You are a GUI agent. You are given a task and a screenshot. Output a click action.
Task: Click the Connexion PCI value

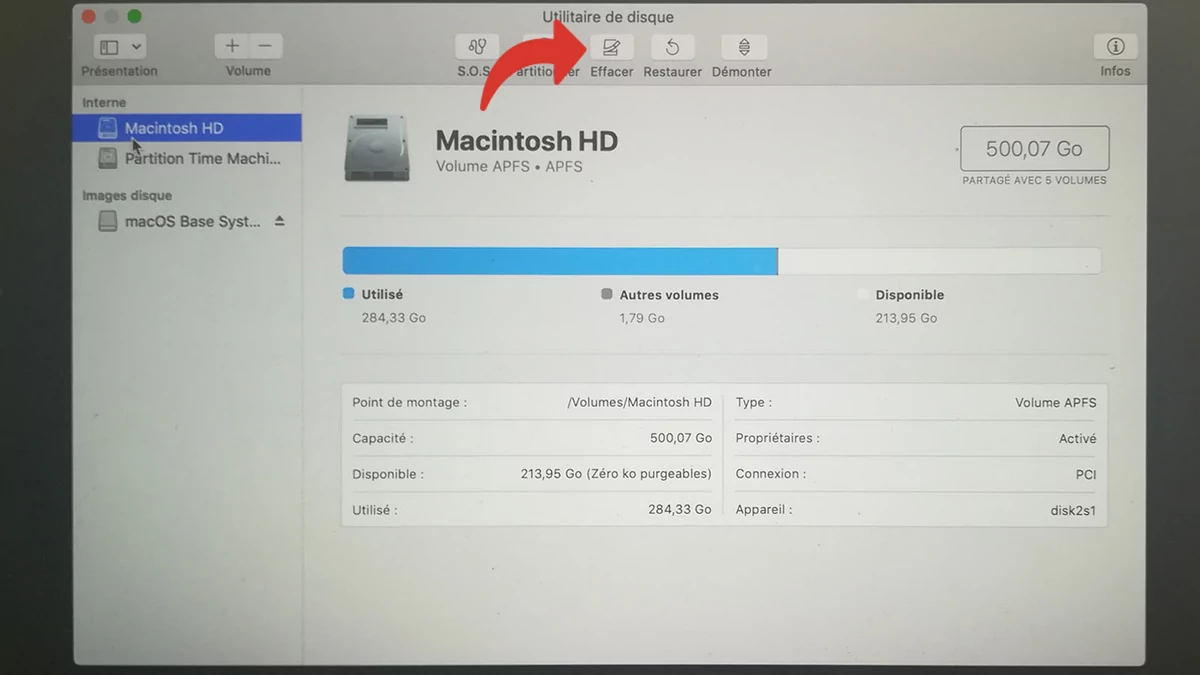(1086, 475)
